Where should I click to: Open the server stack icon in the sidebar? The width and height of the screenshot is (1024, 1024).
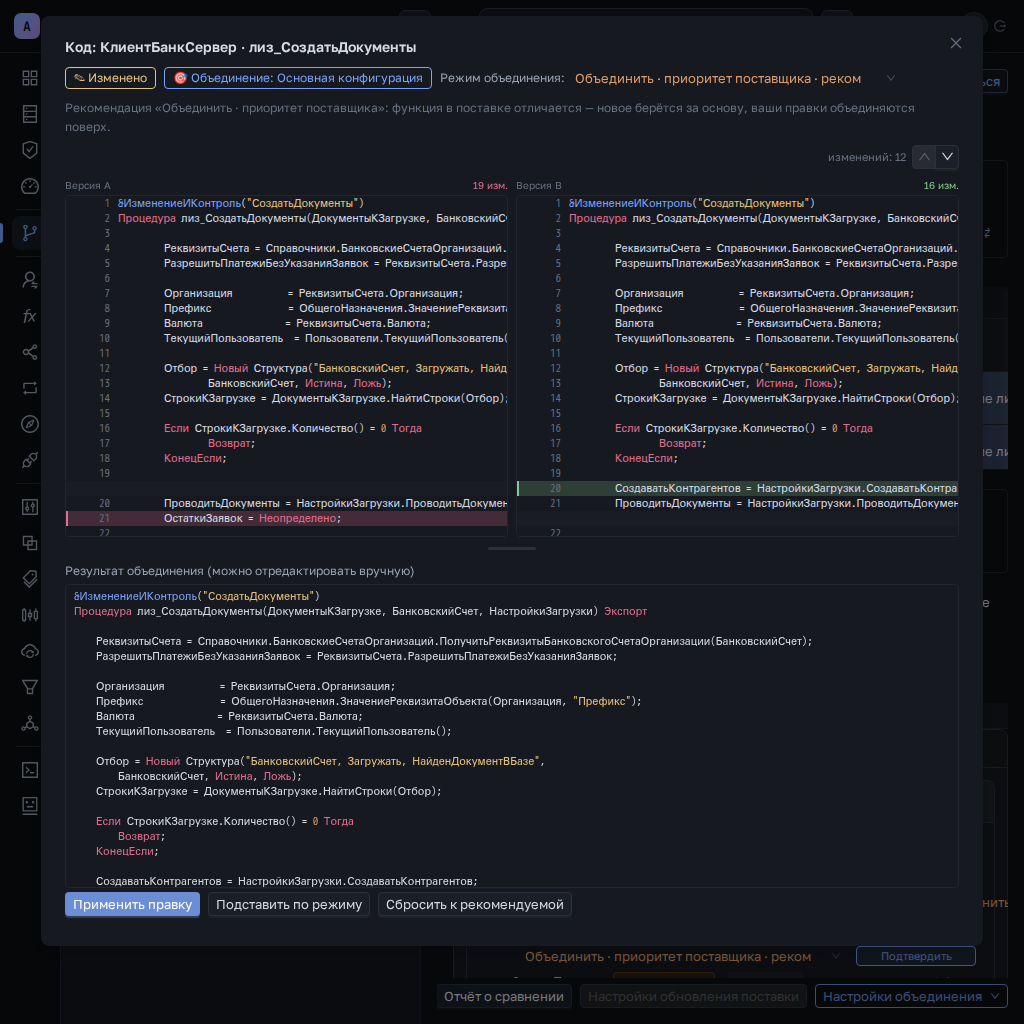(x=29, y=114)
